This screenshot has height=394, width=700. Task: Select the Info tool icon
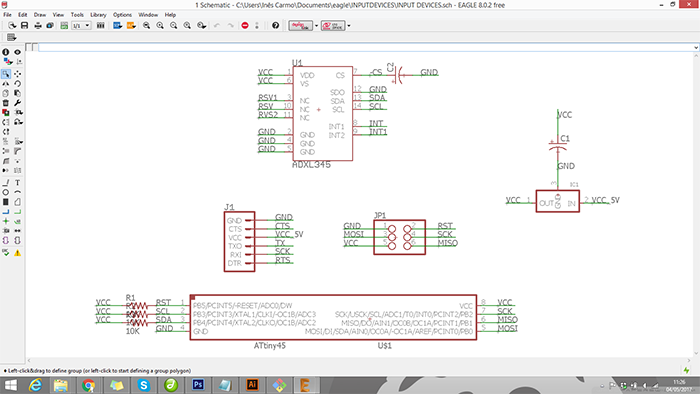tap(6, 52)
